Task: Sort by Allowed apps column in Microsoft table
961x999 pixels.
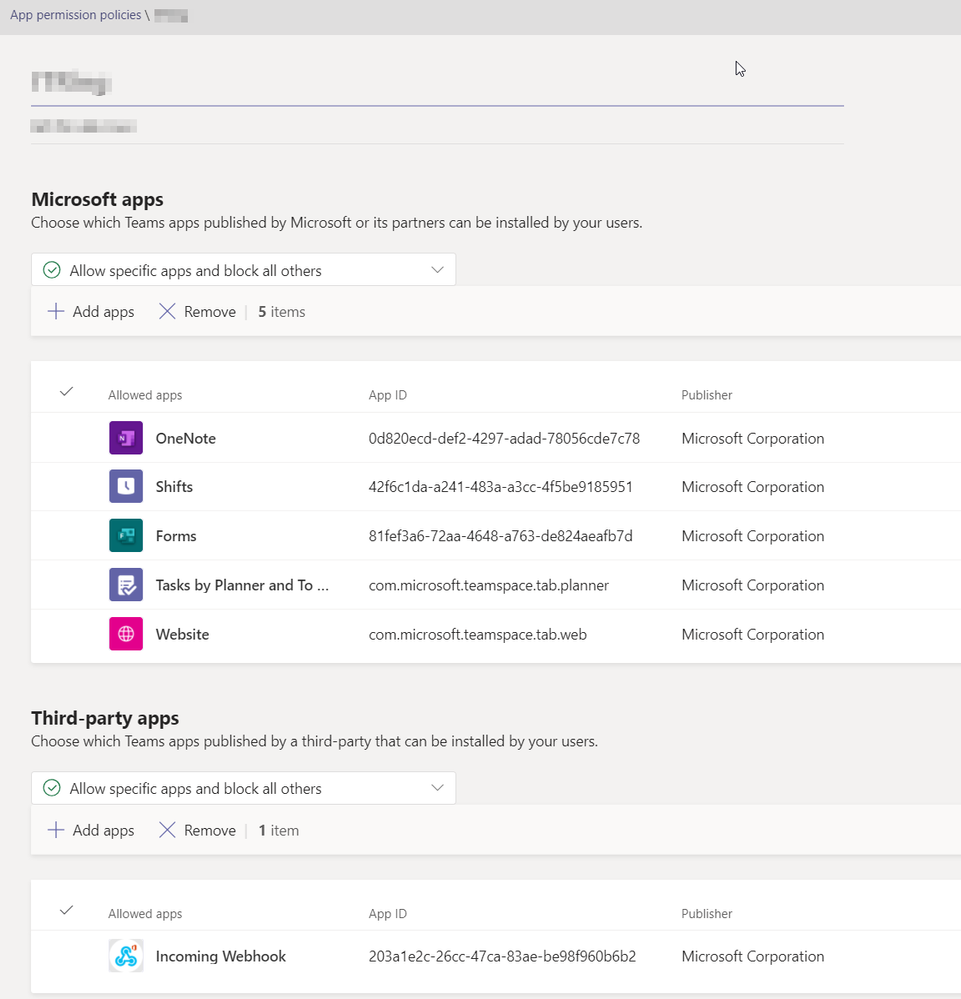Action: pyautogui.click(x=145, y=395)
